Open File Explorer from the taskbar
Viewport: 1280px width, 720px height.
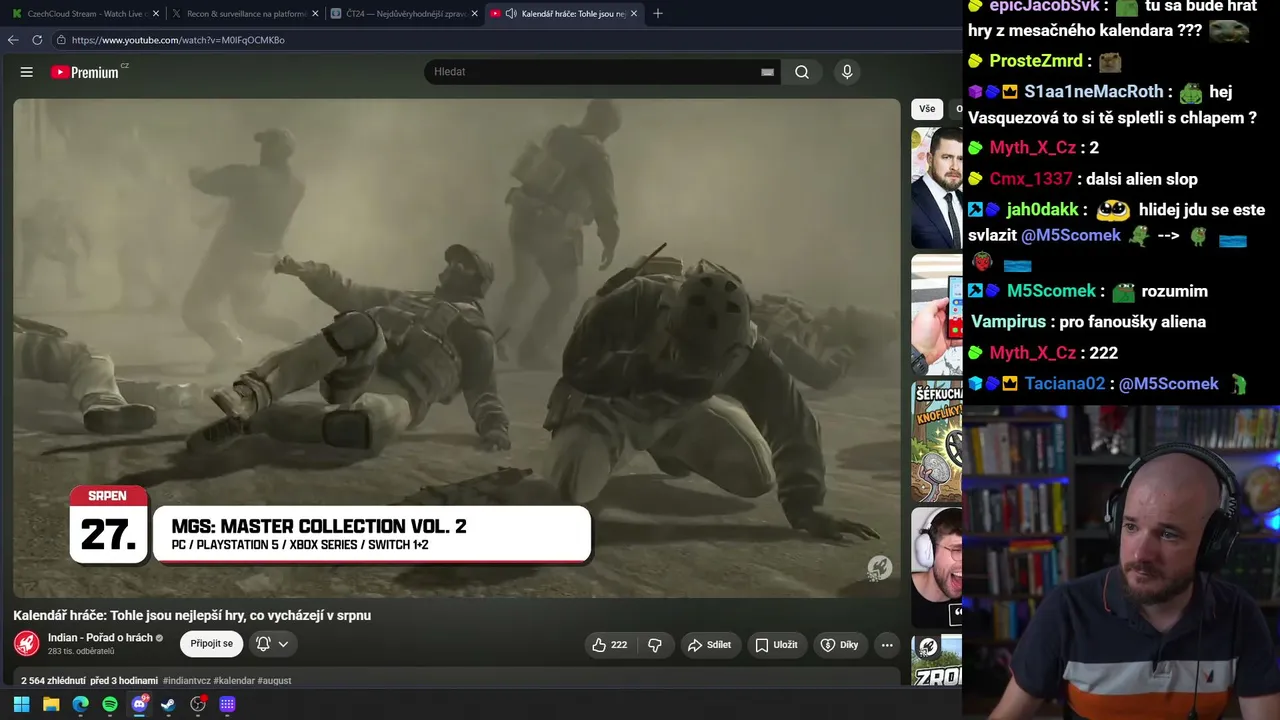(x=51, y=704)
